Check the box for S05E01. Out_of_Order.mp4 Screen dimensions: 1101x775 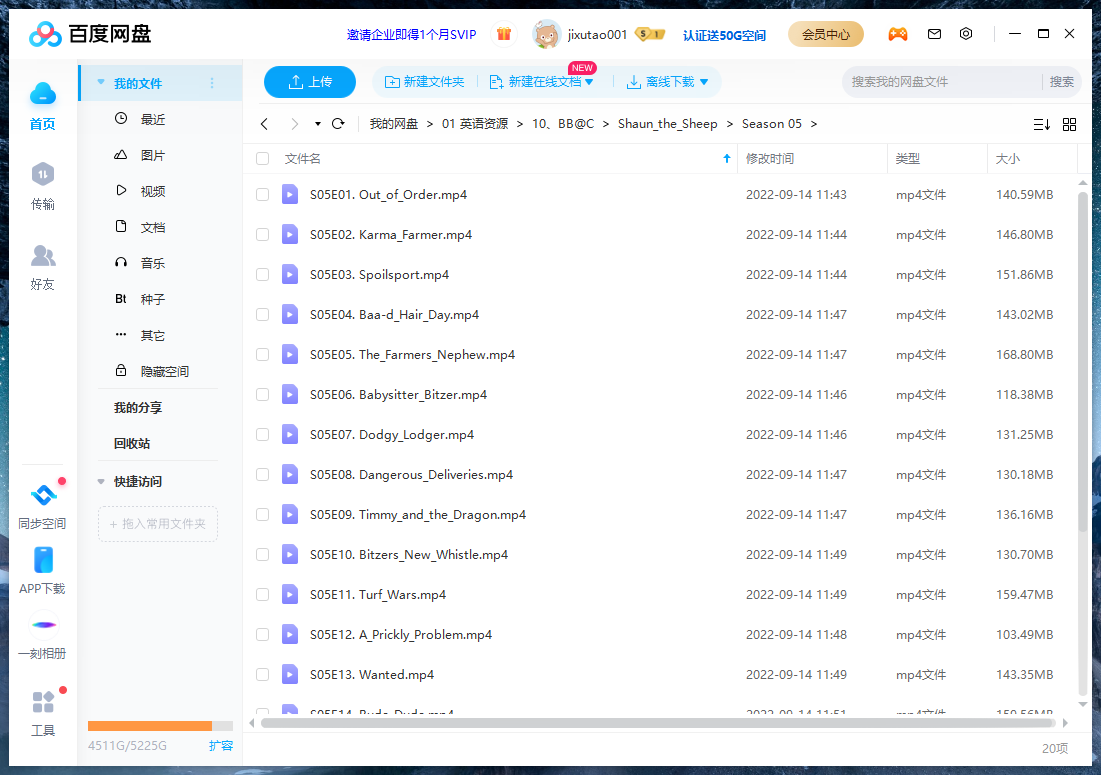[x=263, y=194]
